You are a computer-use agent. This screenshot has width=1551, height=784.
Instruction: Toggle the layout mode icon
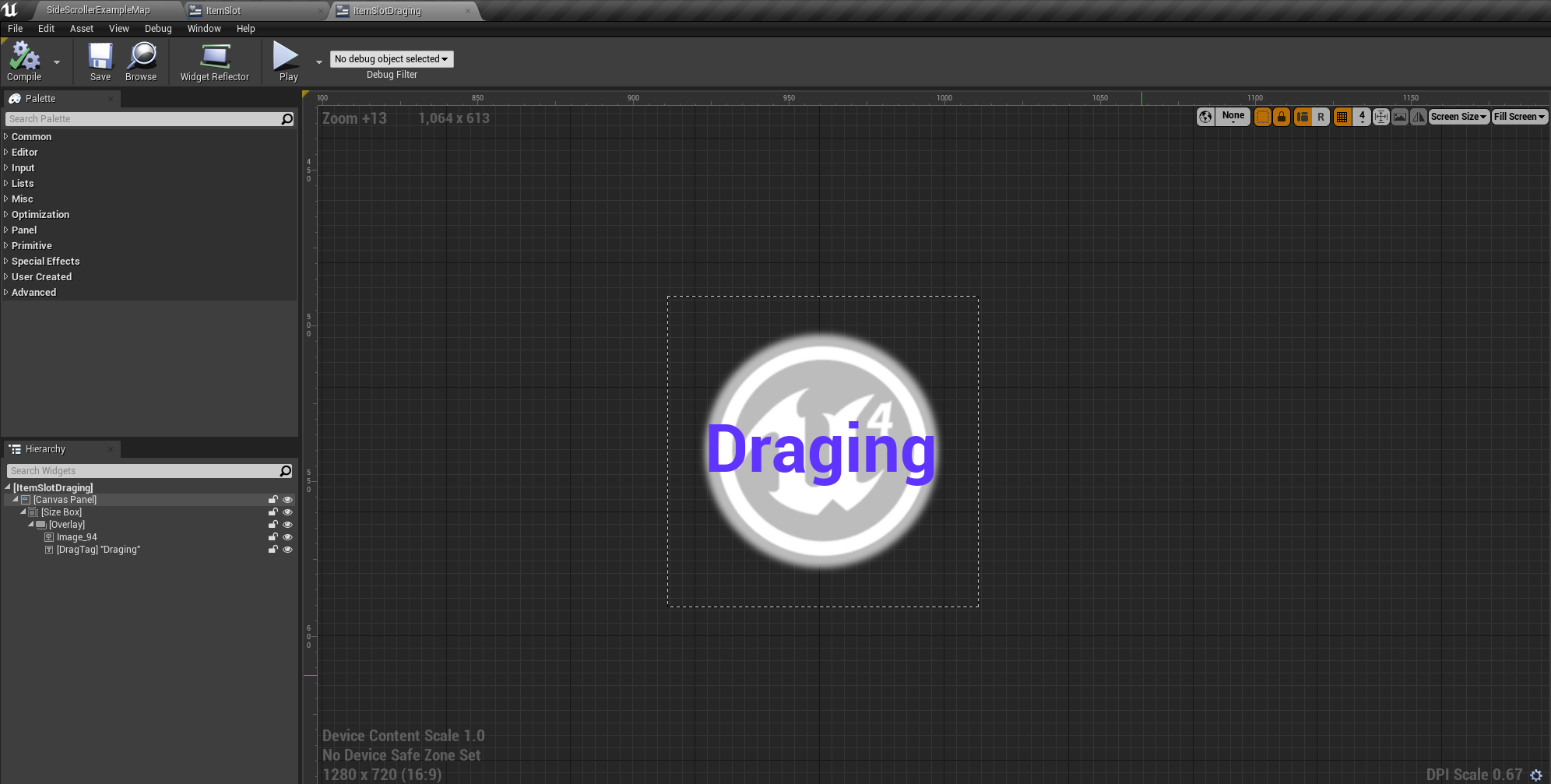(x=1303, y=117)
